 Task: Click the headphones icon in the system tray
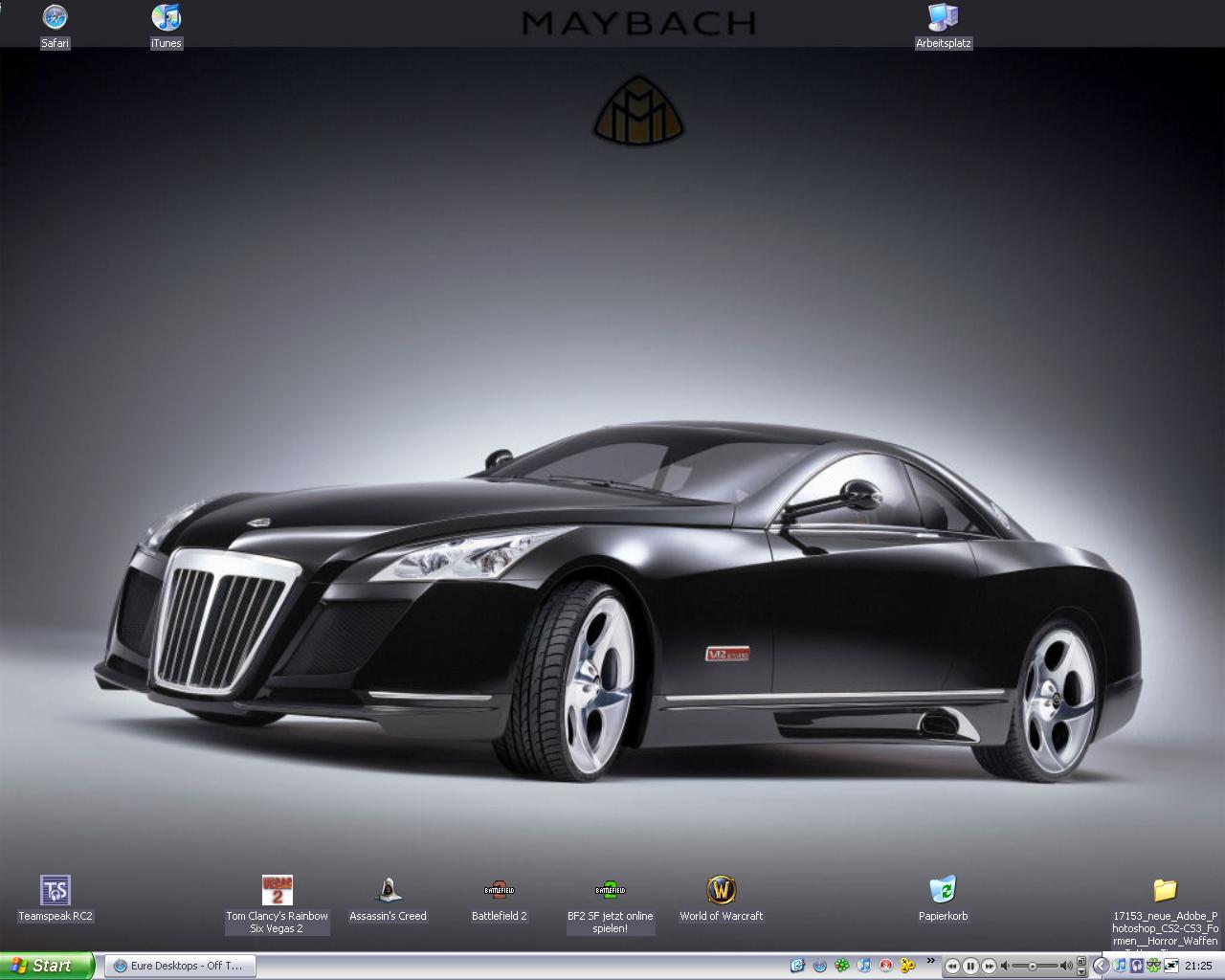pos(1137,967)
